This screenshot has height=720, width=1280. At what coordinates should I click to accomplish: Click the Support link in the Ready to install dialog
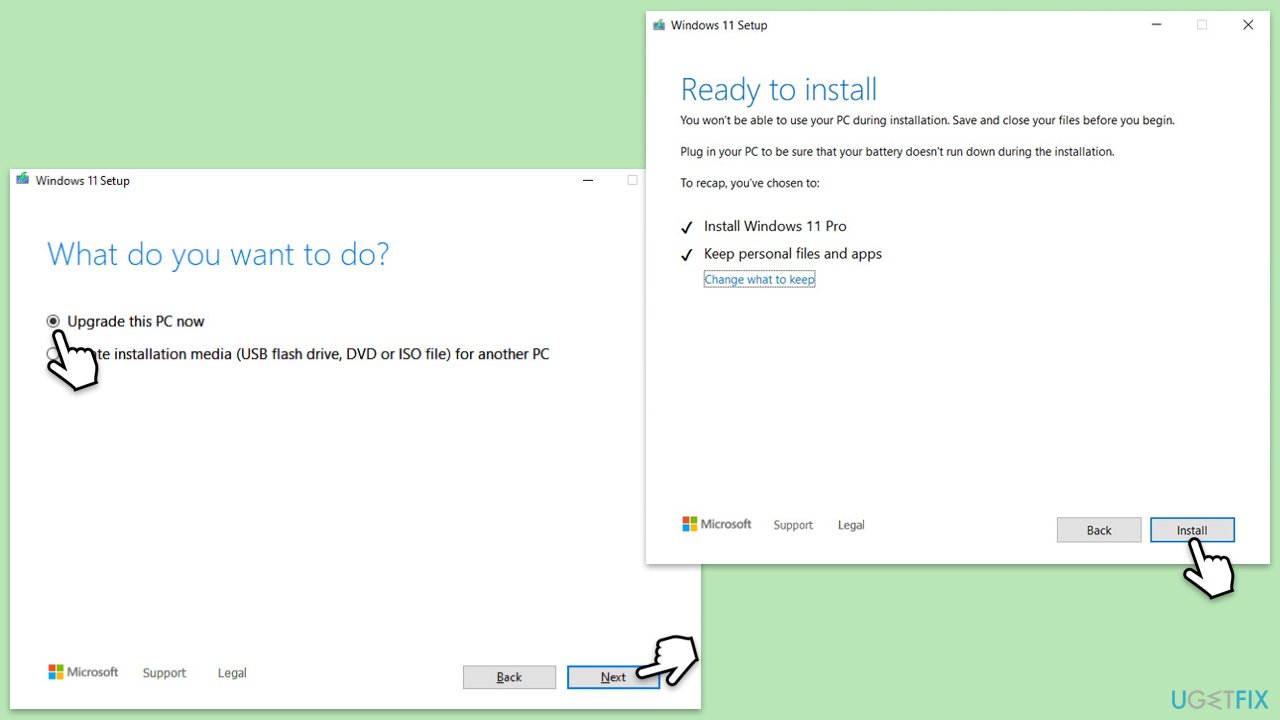(792, 524)
